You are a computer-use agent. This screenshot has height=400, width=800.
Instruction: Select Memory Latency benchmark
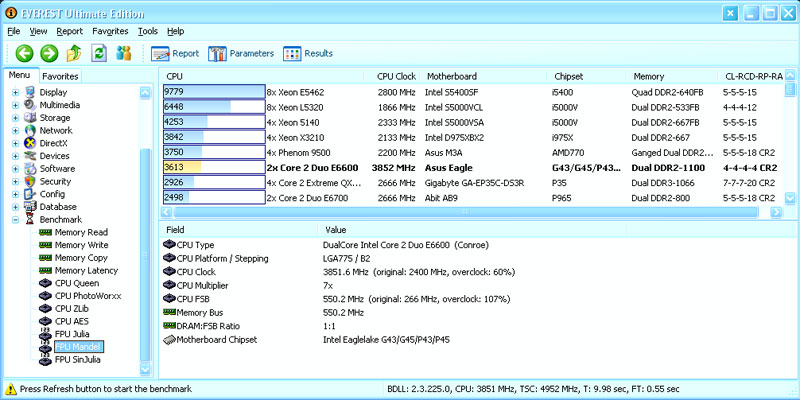click(86, 270)
